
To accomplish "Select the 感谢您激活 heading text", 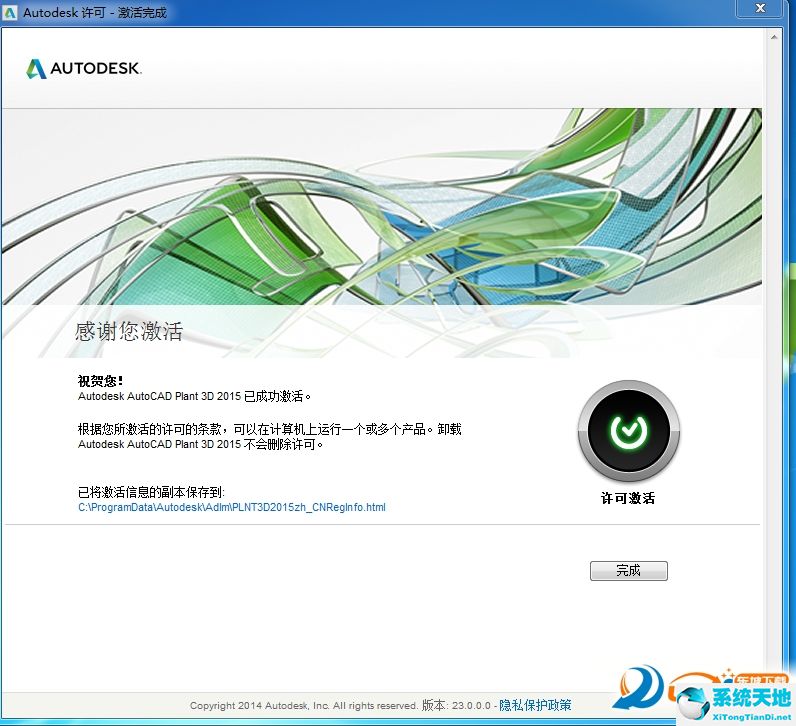I will (x=128, y=332).
